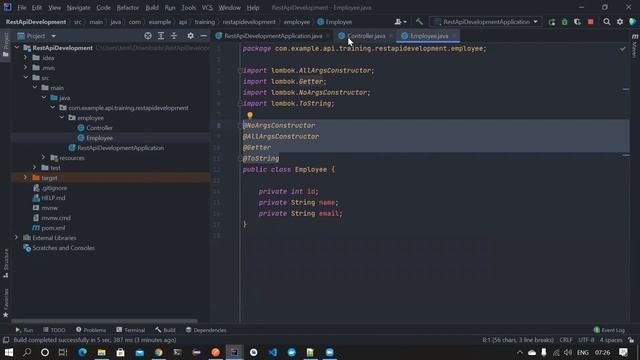640x360 pixels.
Task: Run the RestApiDevelopmentApplication configuration
Action: point(552,22)
